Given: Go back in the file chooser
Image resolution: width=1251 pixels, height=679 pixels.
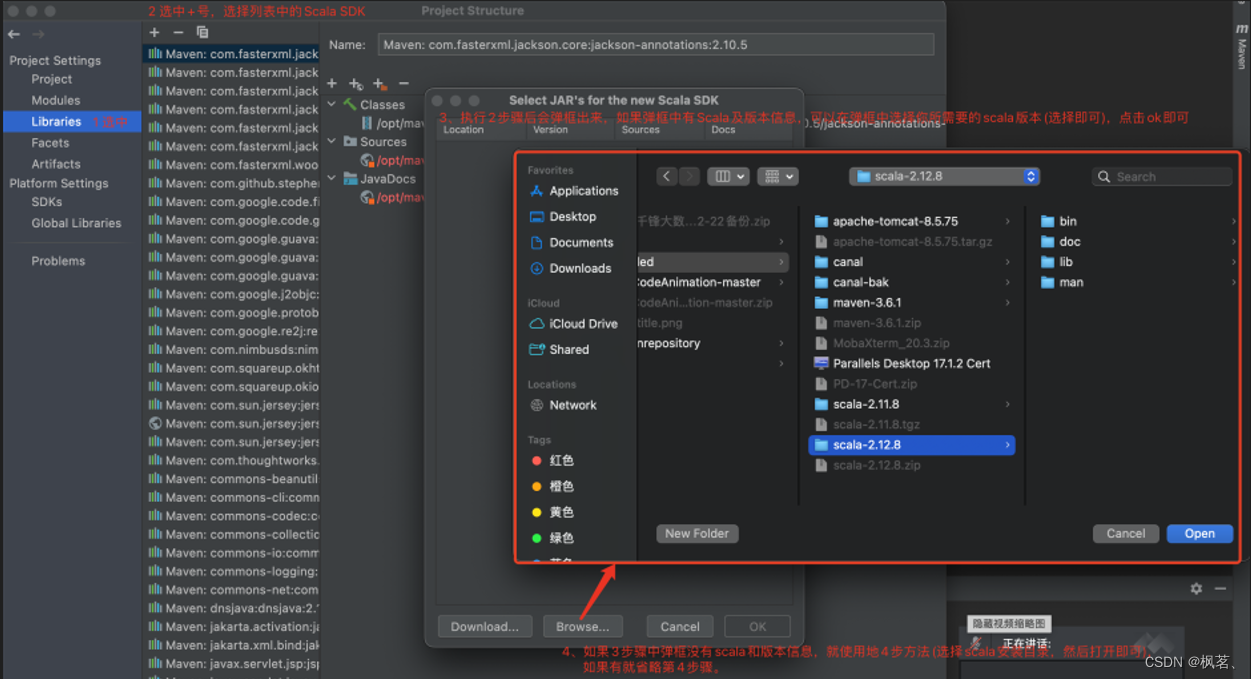Looking at the screenshot, I should pos(667,176).
